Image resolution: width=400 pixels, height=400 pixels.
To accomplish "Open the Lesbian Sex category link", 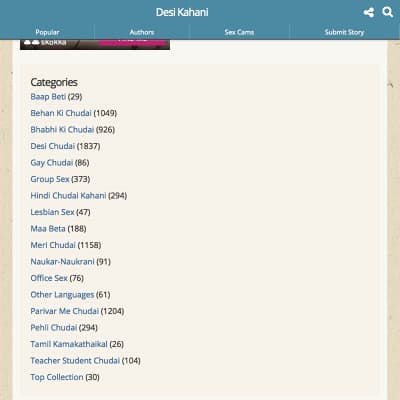I will tap(52, 212).
